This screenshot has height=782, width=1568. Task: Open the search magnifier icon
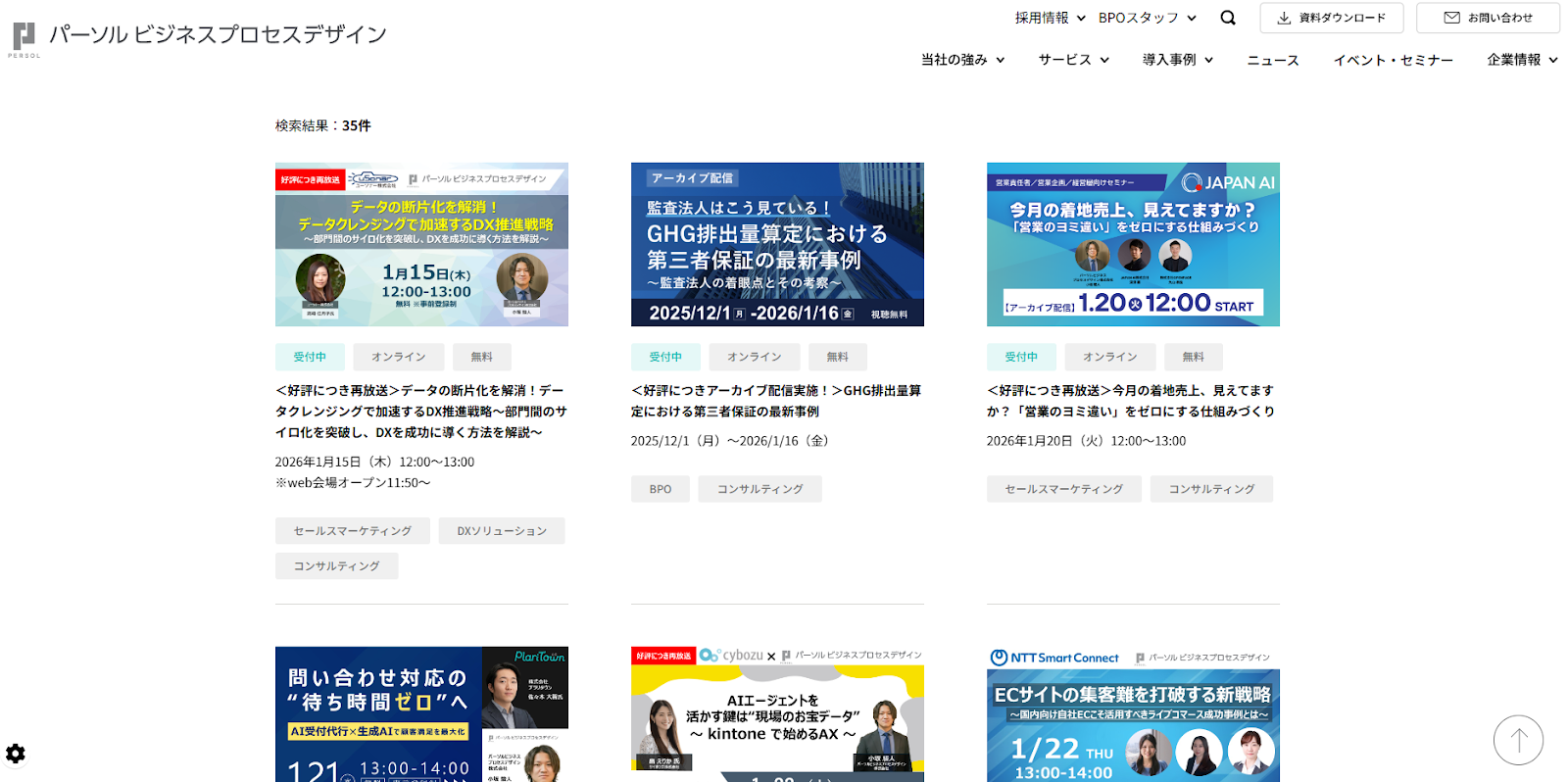point(1228,18)
